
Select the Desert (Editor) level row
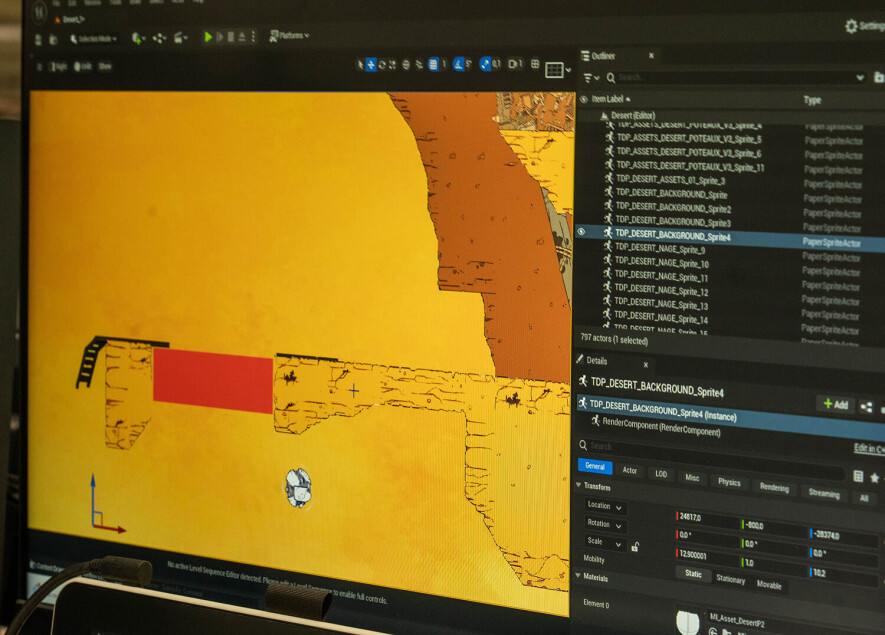click(x=731, y=115)
